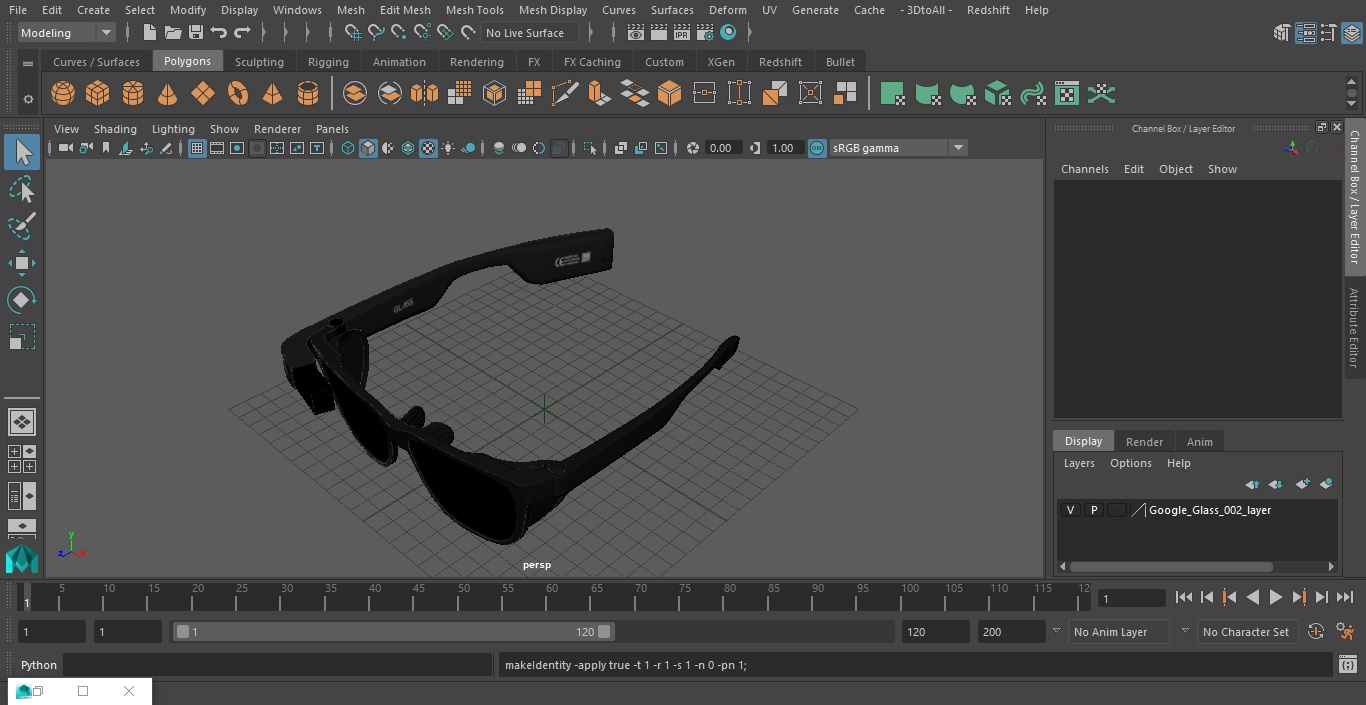Open the shelf options gear menu
1366x705 pixels.
(28, 98)
